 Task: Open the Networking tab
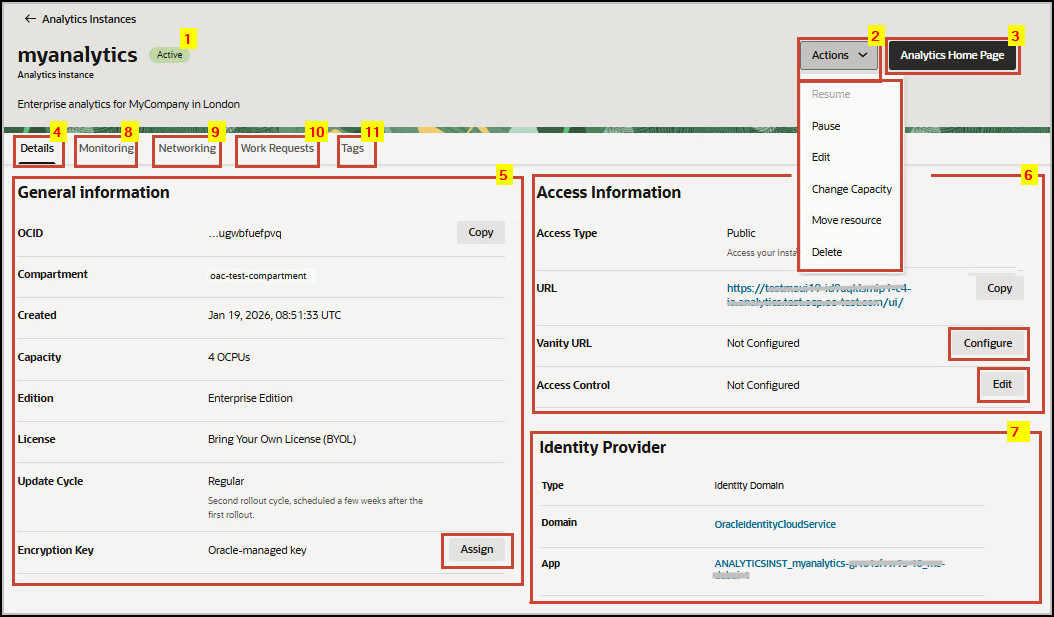coord(187,149)
